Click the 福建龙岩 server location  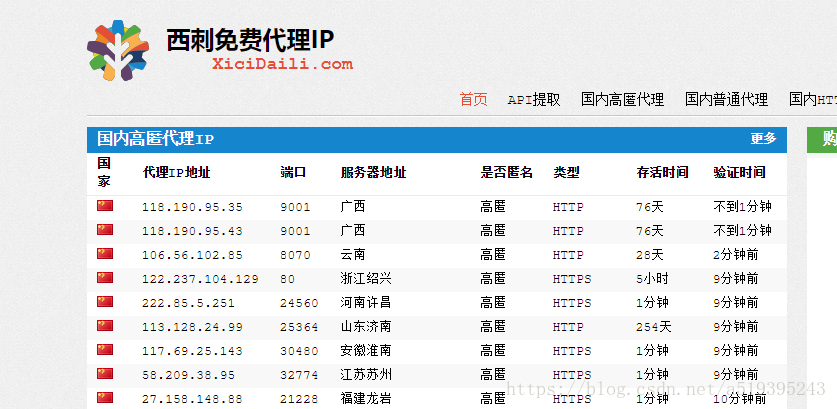[x=366, y=398]
